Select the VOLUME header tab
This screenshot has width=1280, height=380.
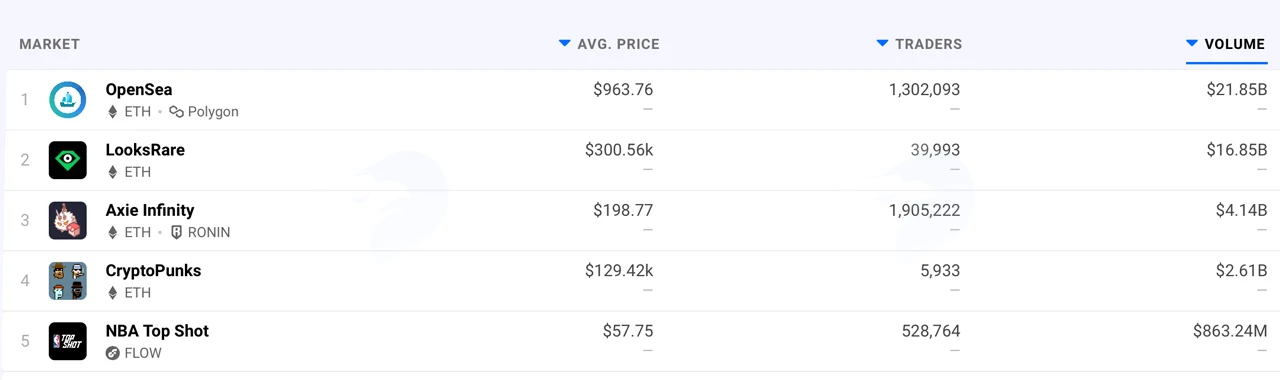pos(1226,44)
